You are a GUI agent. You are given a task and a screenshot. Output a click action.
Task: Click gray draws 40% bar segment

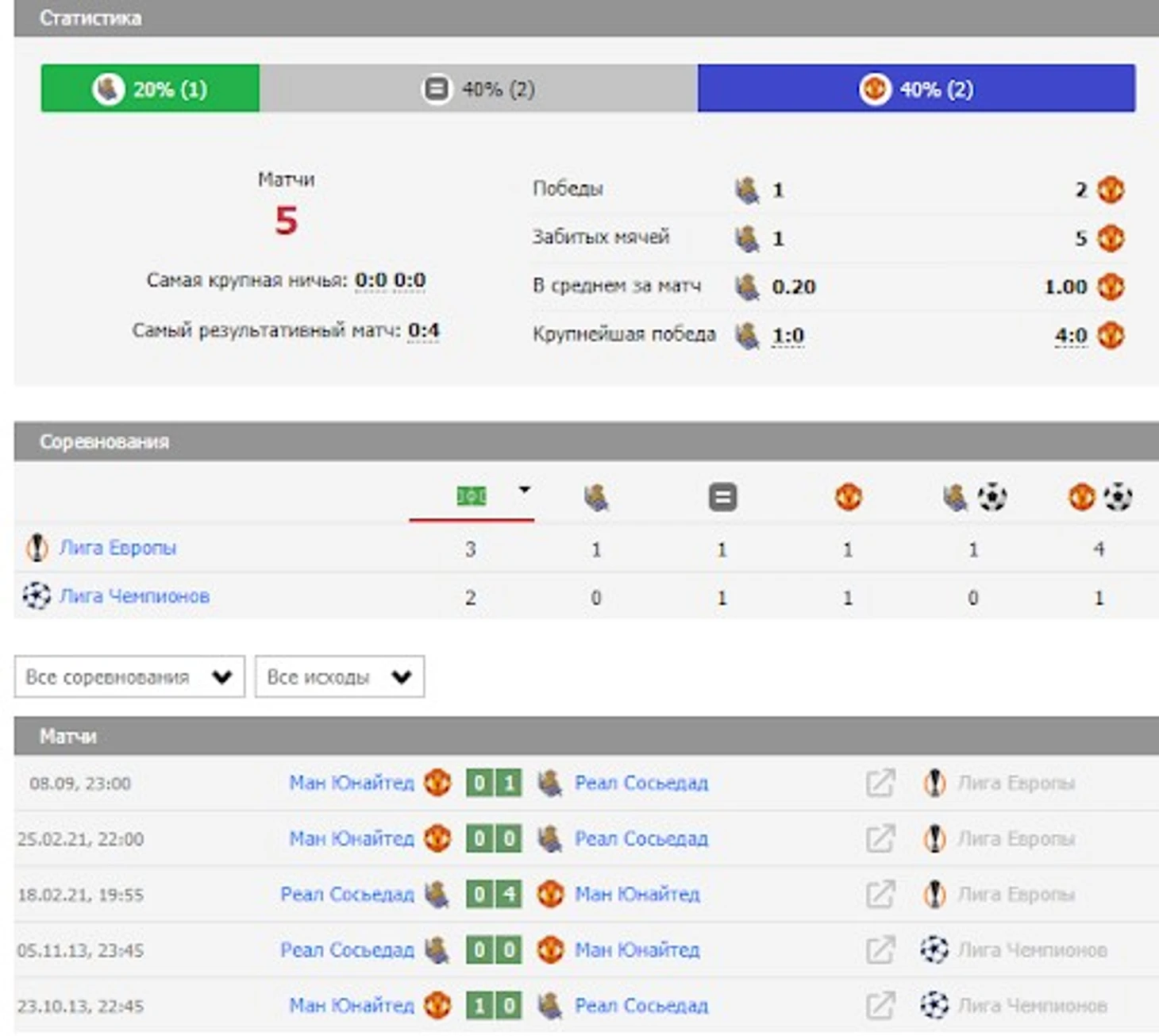pyautogui.click(x=479, y=88)
